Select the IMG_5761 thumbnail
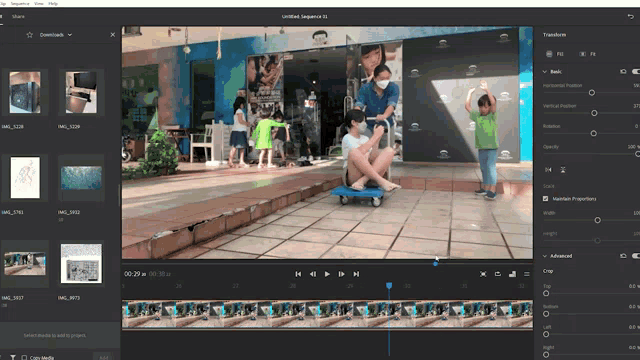This screenshot has width=640, height=360. point(25,178)
